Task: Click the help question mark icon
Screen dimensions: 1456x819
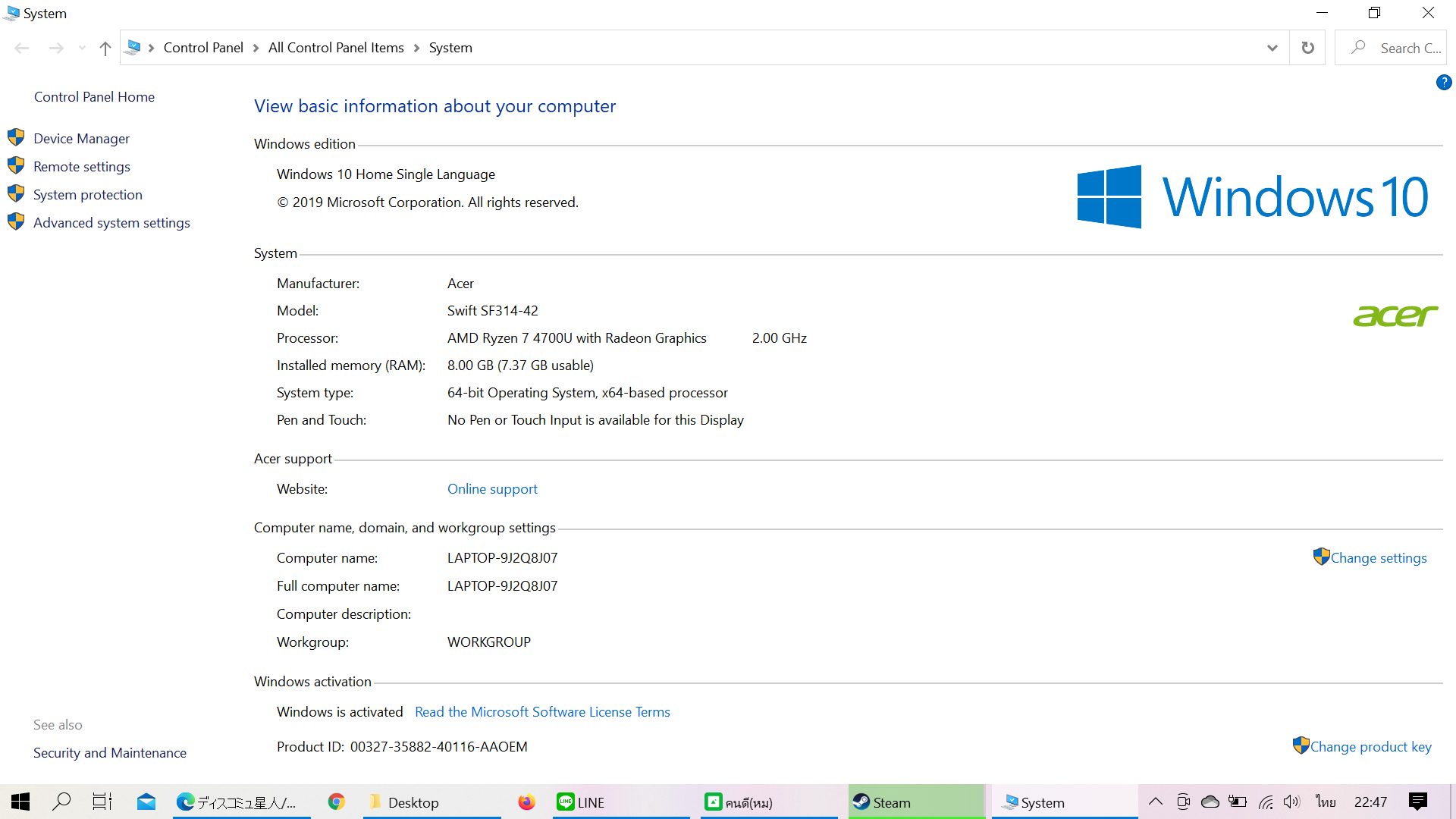Action: click(1444, 82)
